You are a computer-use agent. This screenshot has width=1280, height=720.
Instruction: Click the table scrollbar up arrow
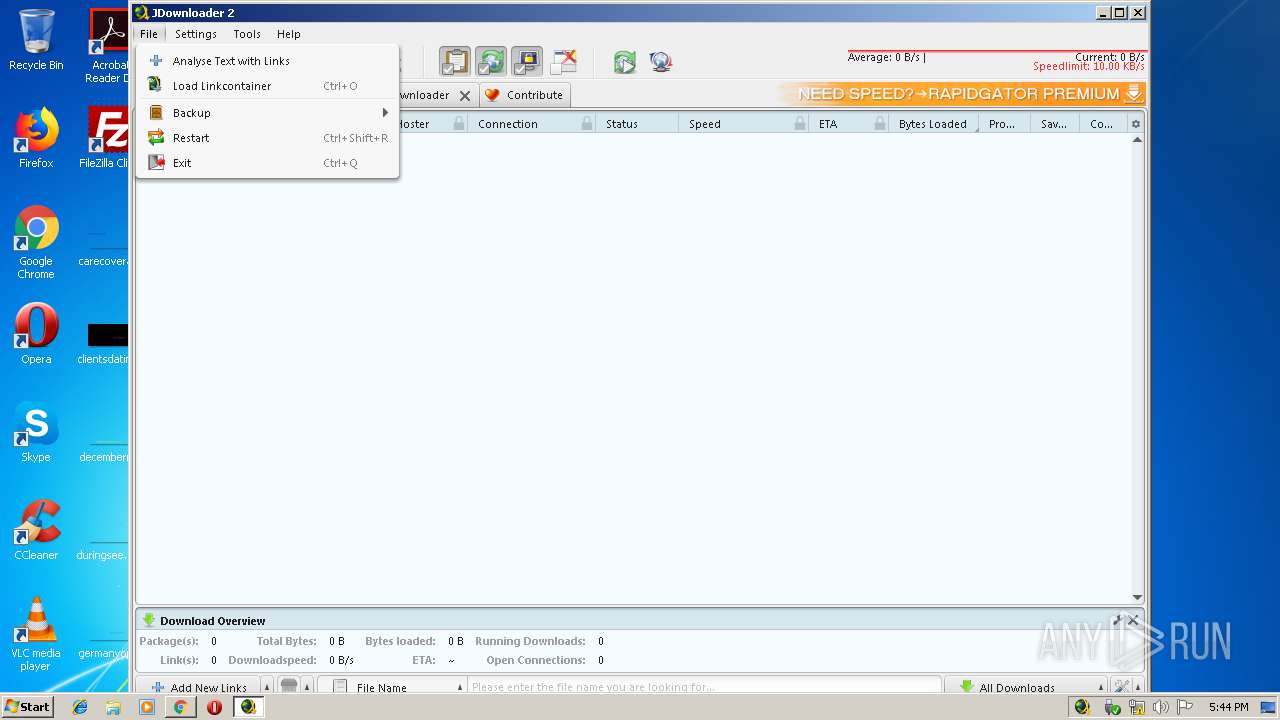coord(1137,140)
